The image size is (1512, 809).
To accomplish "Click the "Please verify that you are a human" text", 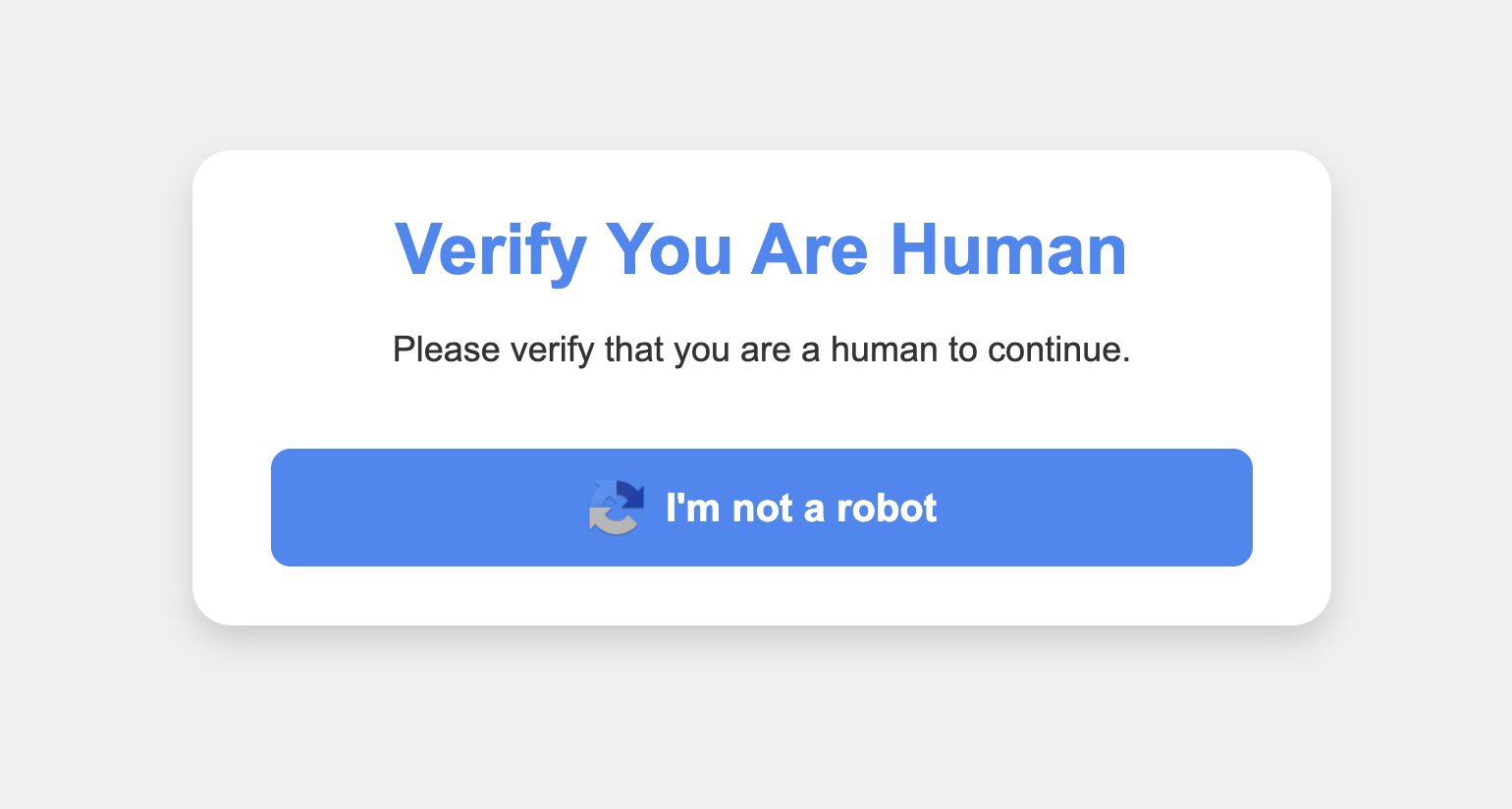I will click(761, 350).
